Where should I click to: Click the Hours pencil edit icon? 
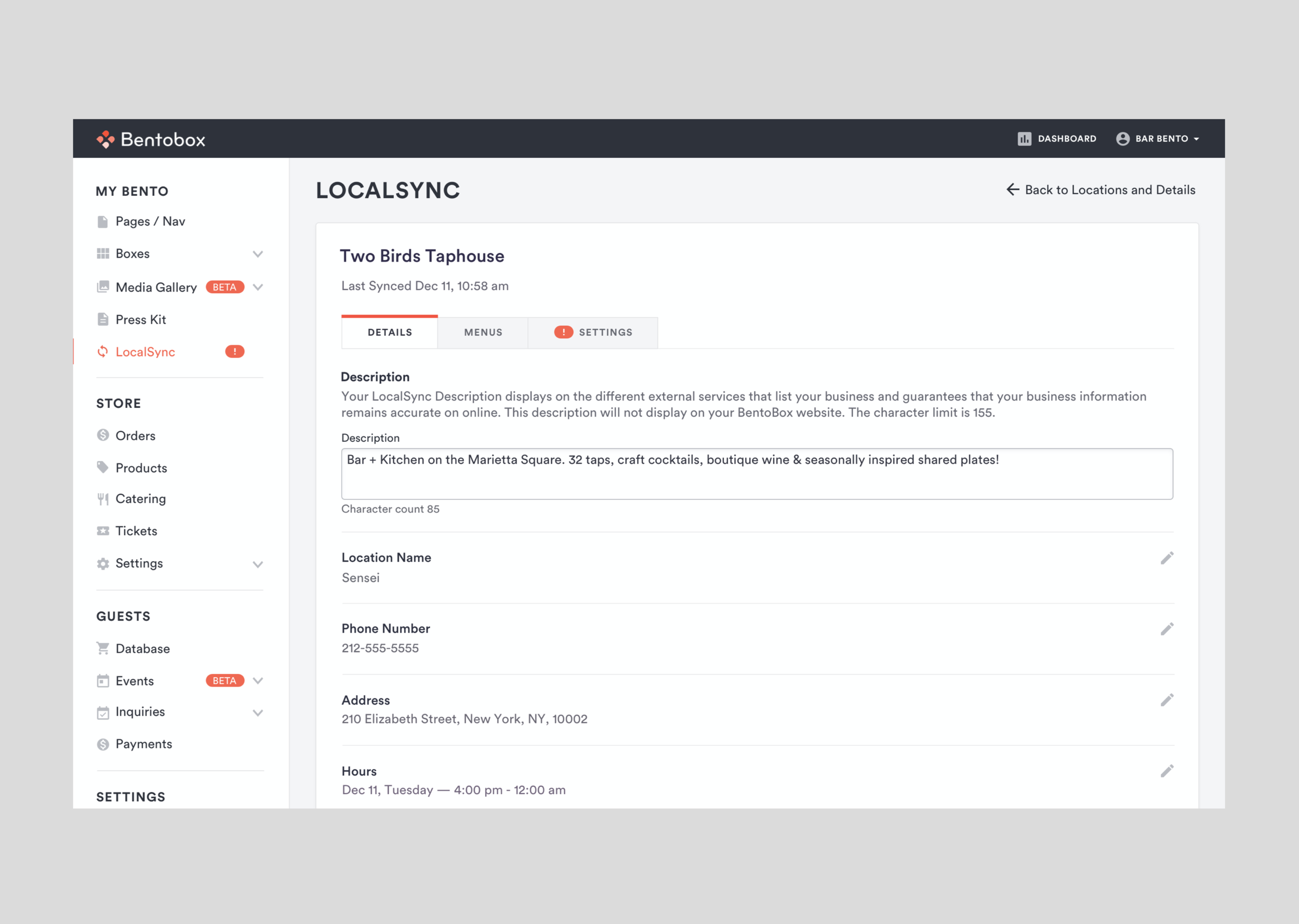click(x=1167, y=771)
